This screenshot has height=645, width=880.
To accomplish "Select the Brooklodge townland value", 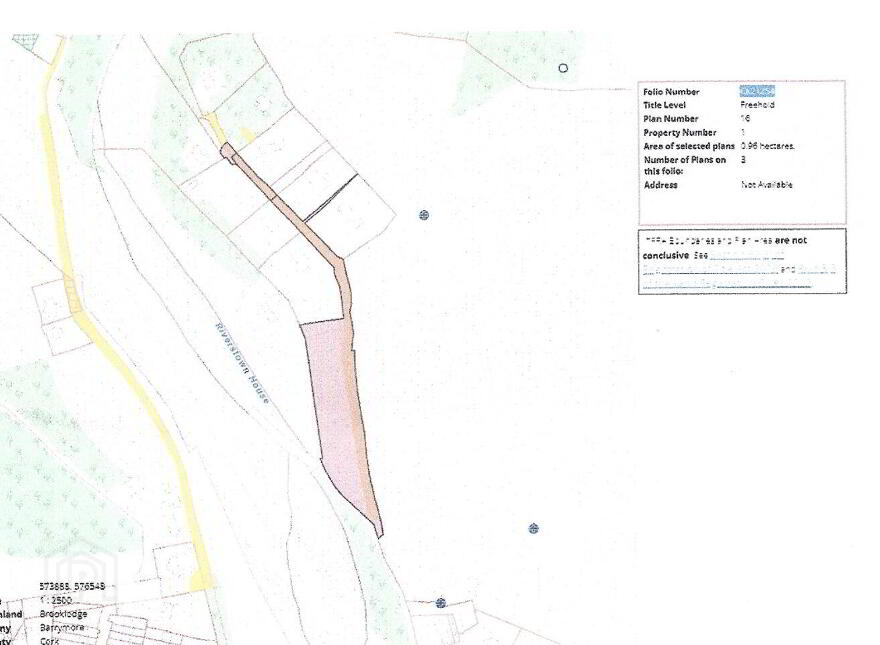I will 63,614.
